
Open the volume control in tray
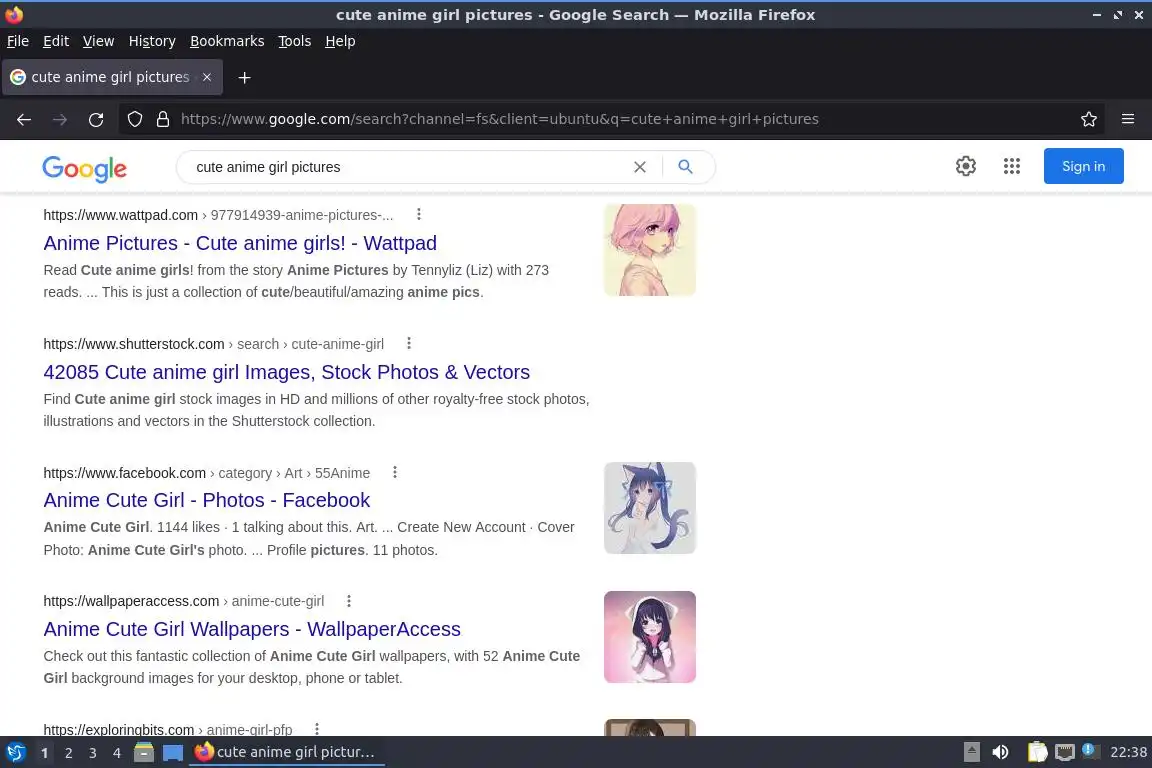(x=1000, y=752)
